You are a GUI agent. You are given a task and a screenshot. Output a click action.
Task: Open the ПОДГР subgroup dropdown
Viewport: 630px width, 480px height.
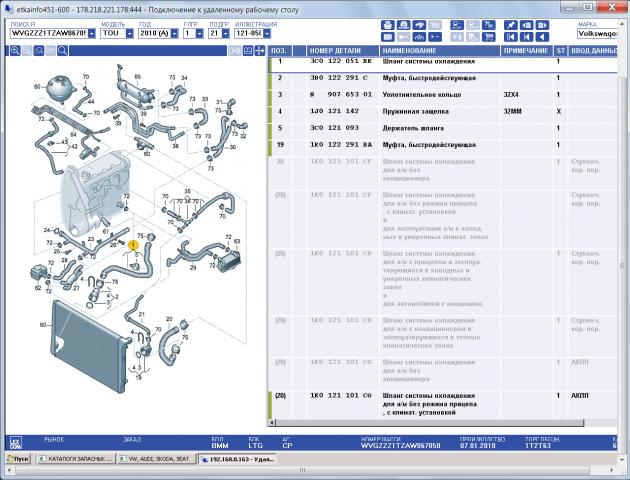225,33
